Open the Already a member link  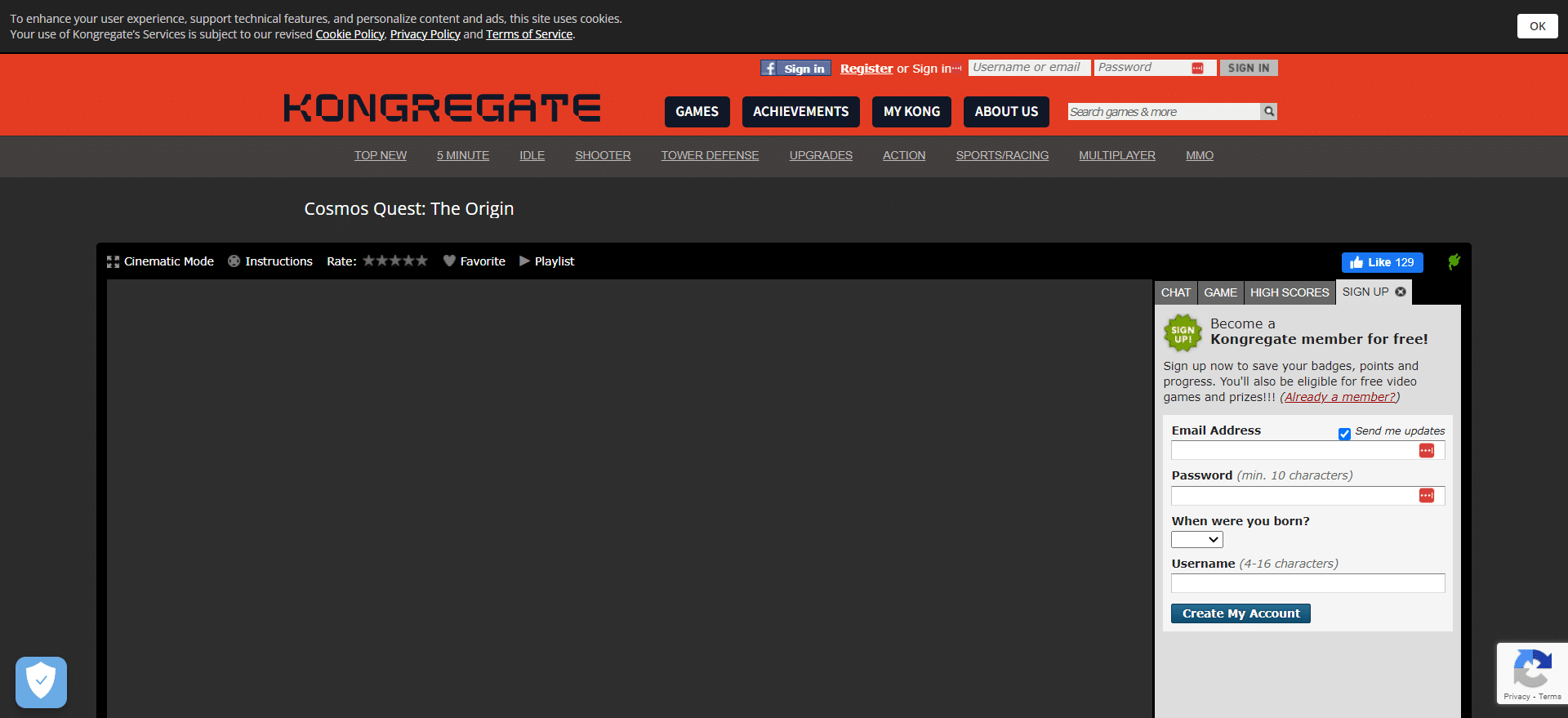coord(1340,397)
